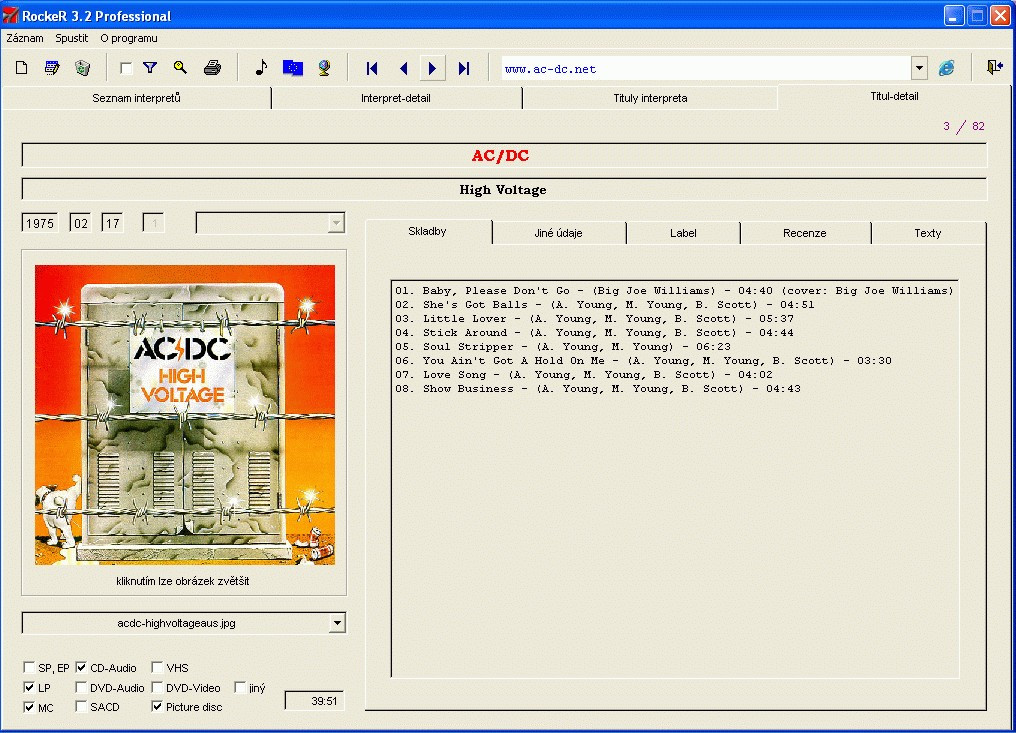1016x733 pixels.
Task: Click the total time field 39:51
Action: click(314, 701)
